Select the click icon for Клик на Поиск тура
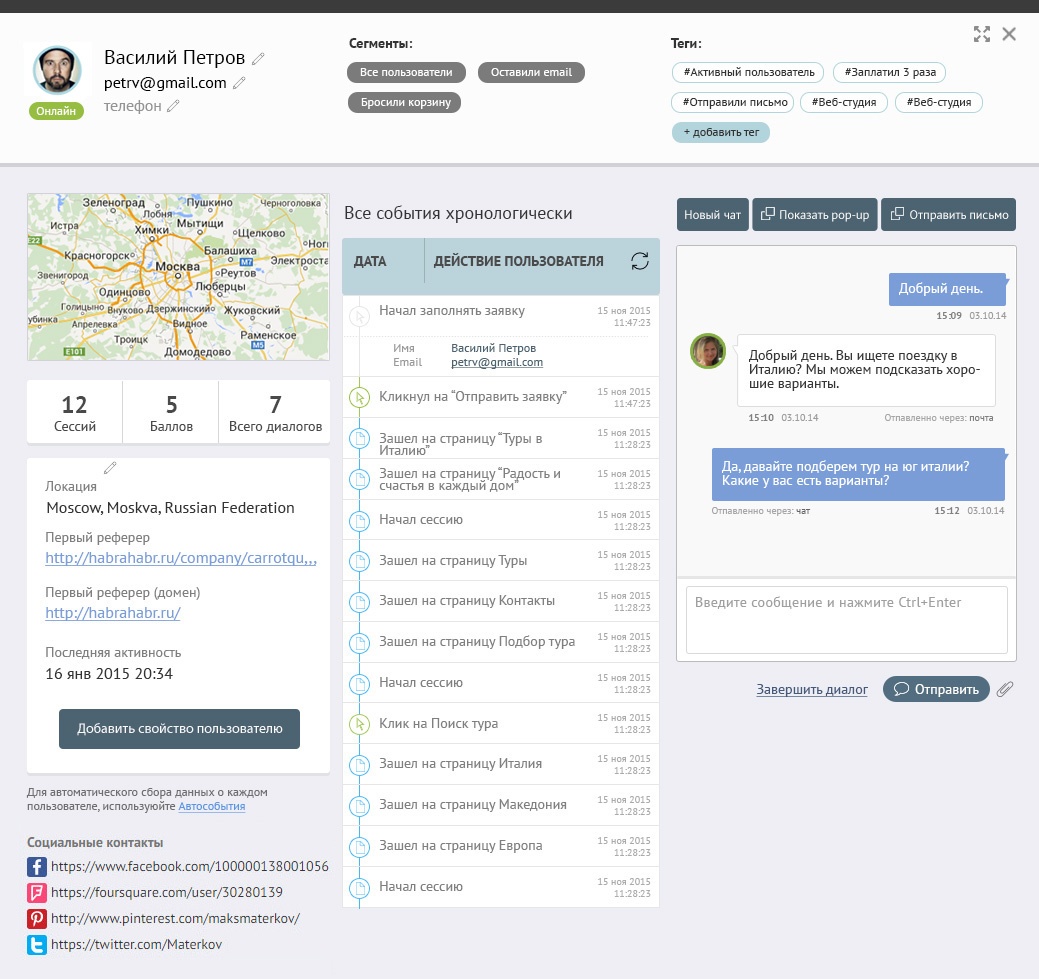 (359, 724)
